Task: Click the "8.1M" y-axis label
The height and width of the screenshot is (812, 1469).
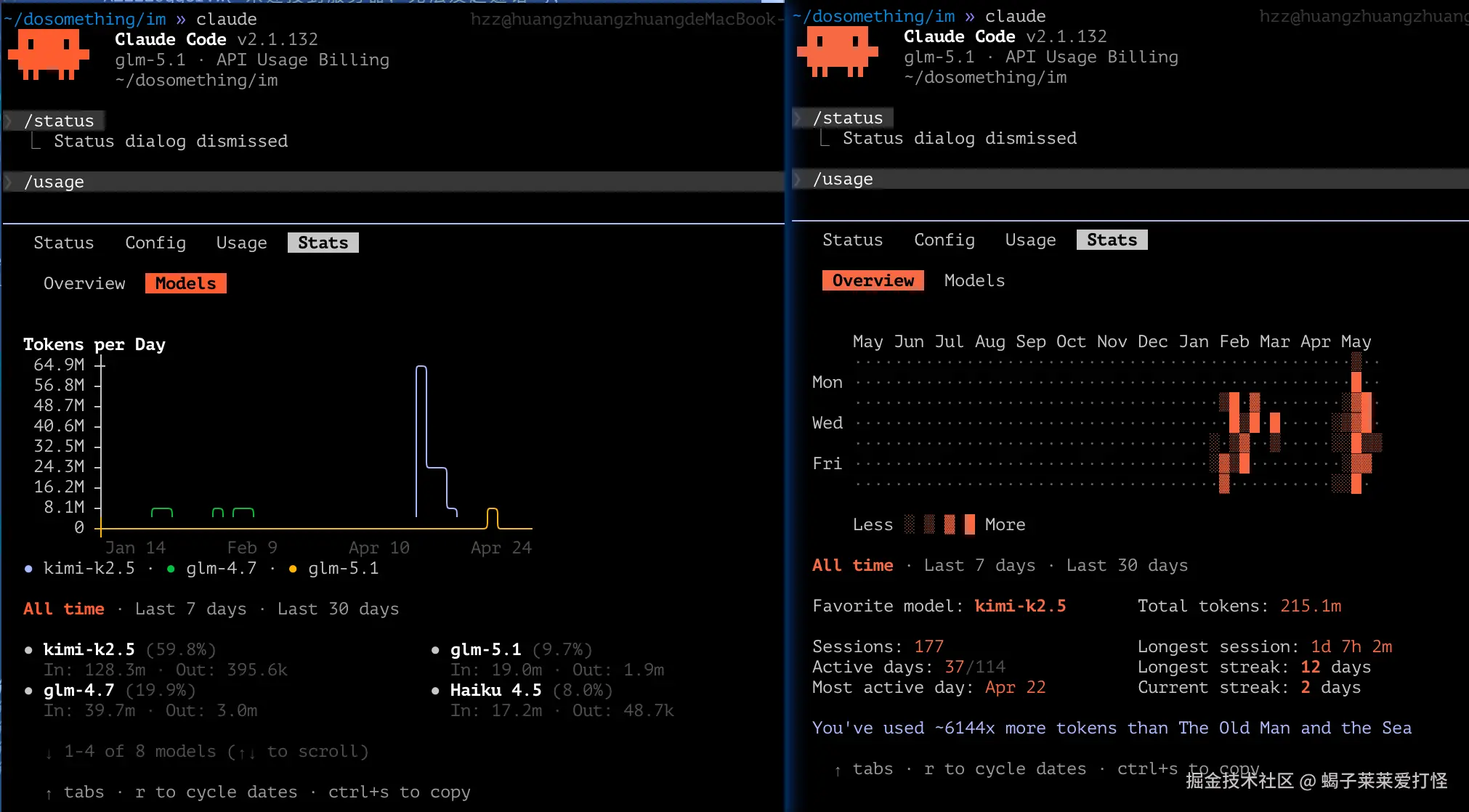Action: (x=64, y=507)
